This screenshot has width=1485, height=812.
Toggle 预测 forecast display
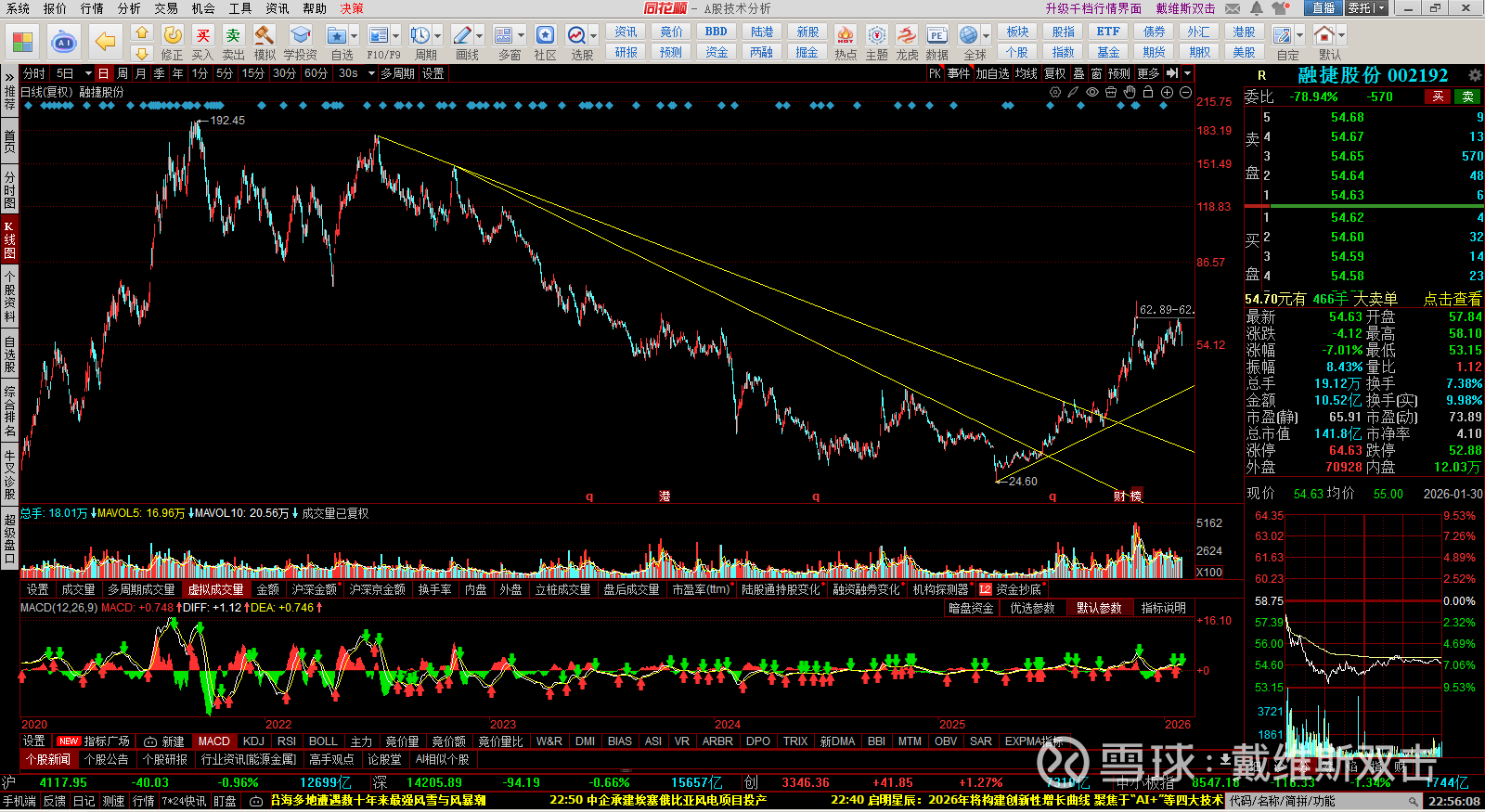click(x=1119, y=73)
